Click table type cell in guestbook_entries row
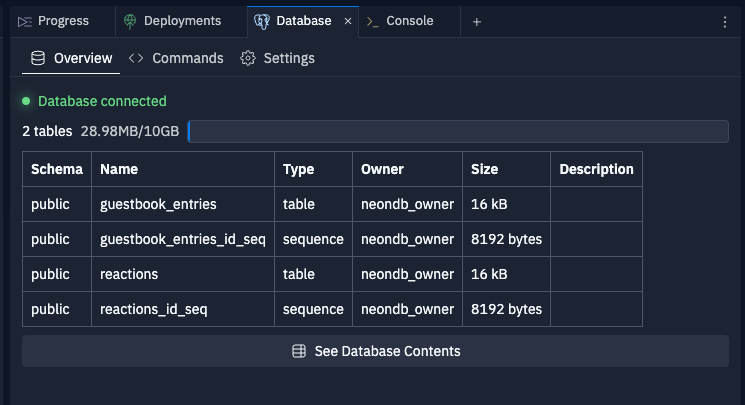The image size is (745, 405). [314, 204]
